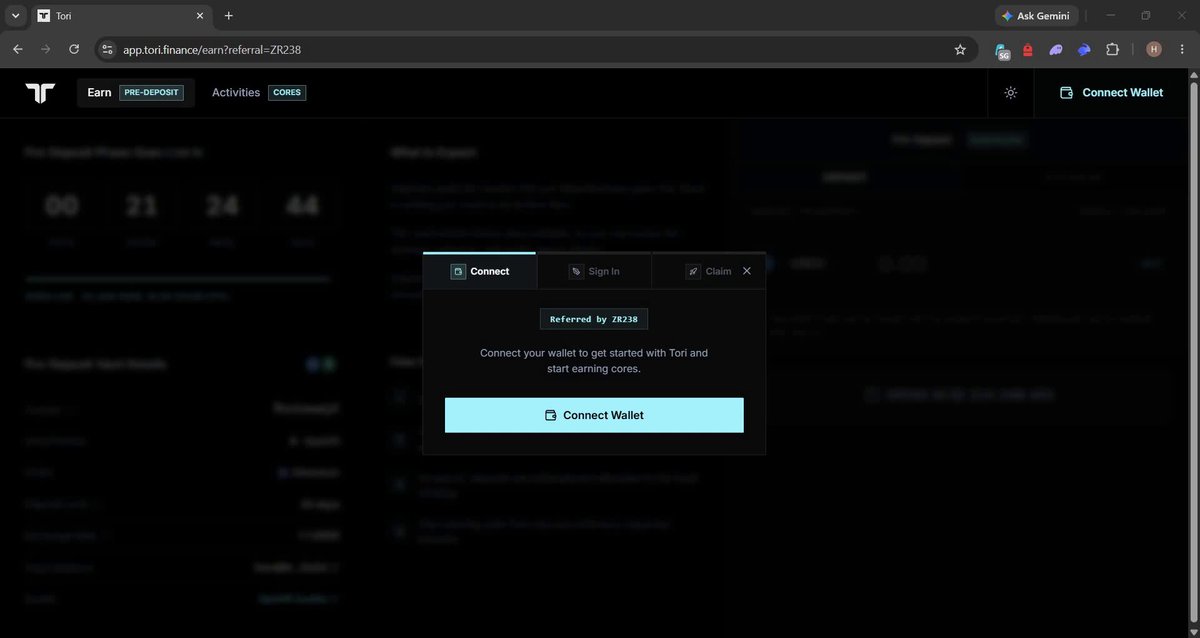Click the Tori logo in the header
Image resolution: width=1200 pixels, height=638 pixels.
(x=40, y=93)
